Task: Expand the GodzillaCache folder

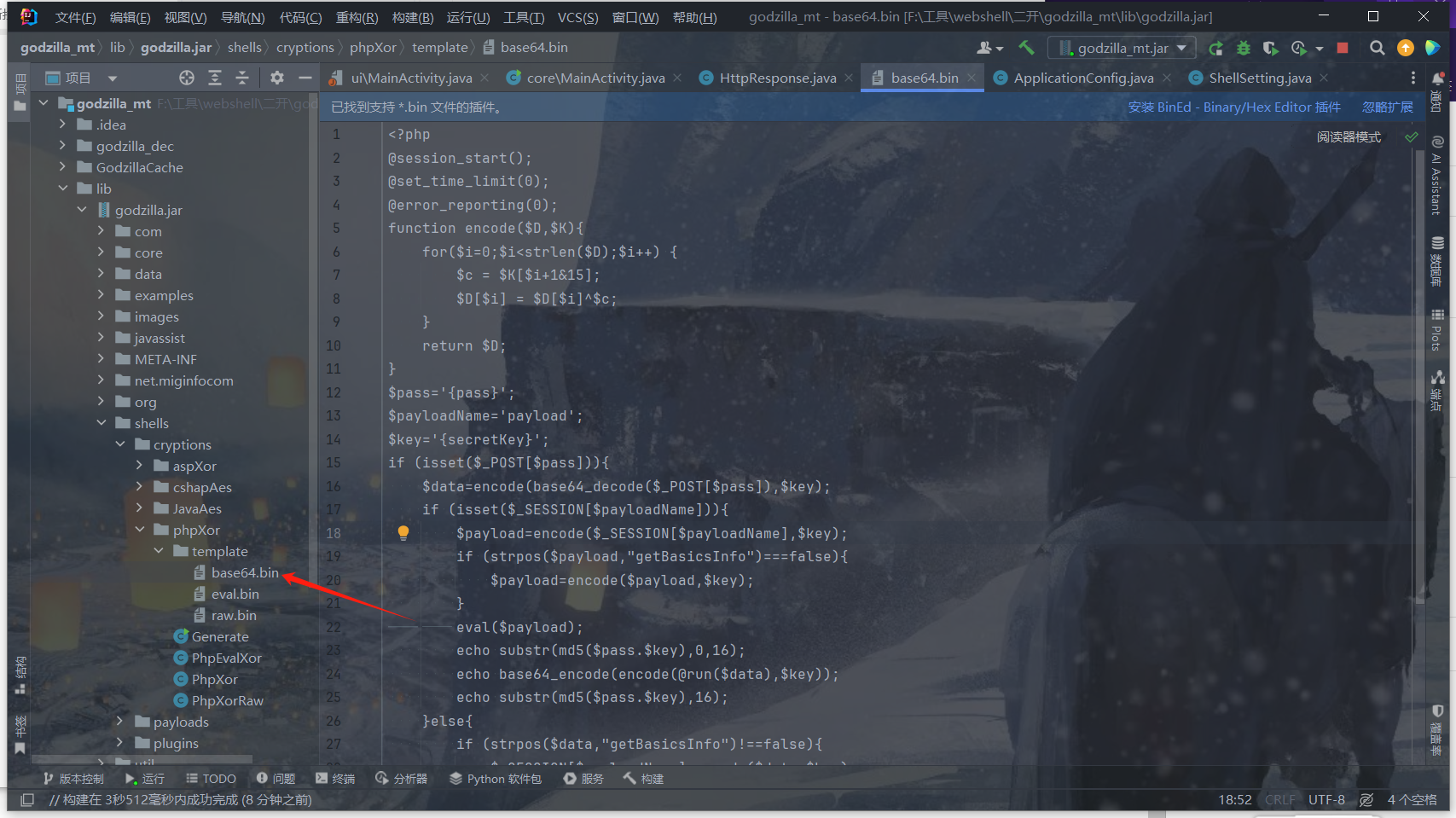Action: [x=63, y=167]
